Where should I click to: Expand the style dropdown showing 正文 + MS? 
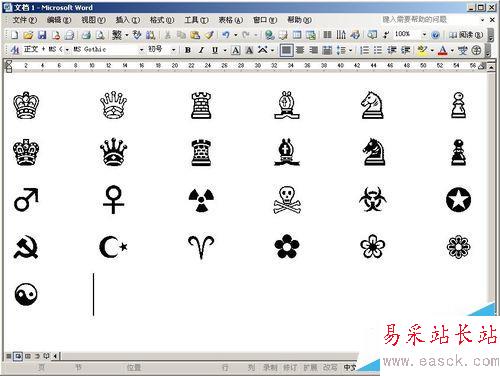[67, 50]
